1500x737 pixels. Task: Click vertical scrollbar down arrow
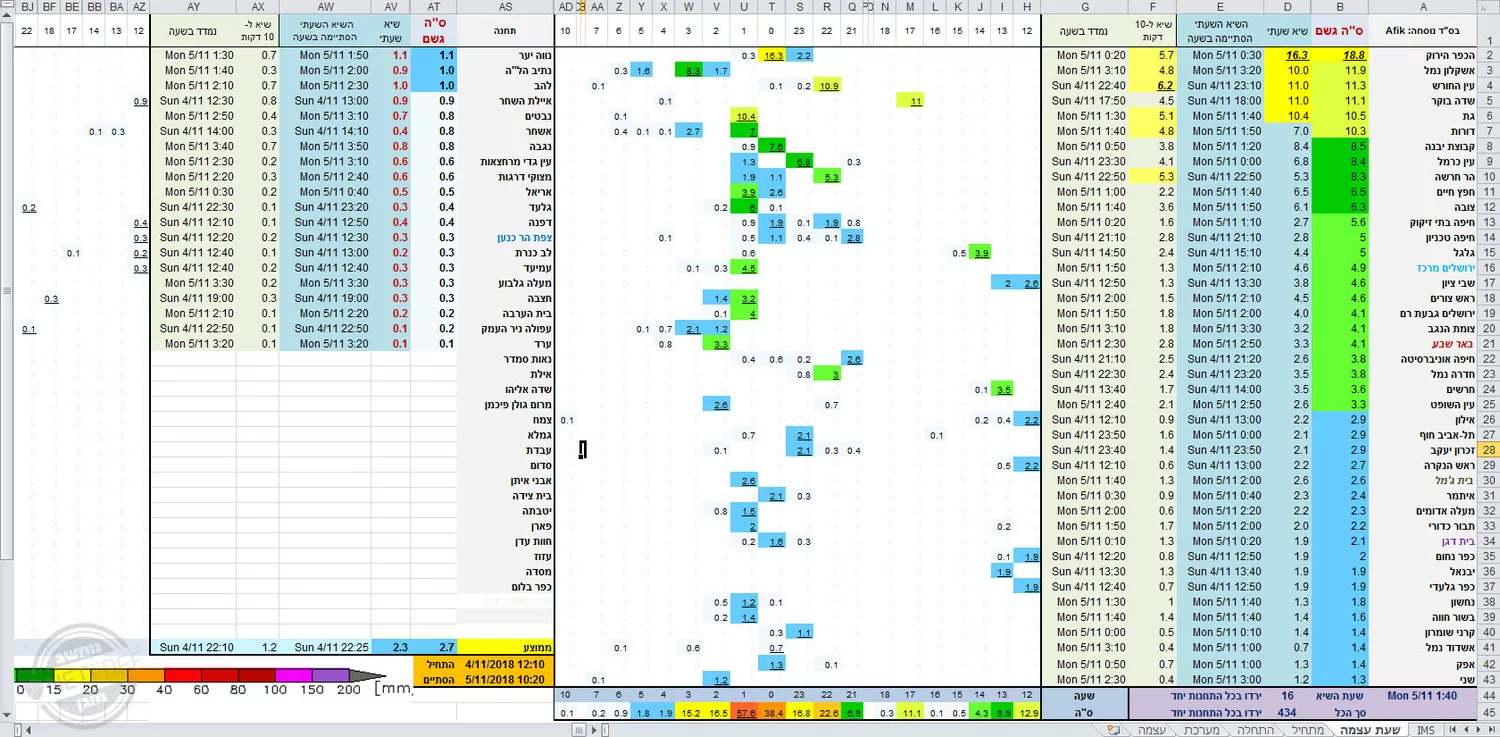6,713
